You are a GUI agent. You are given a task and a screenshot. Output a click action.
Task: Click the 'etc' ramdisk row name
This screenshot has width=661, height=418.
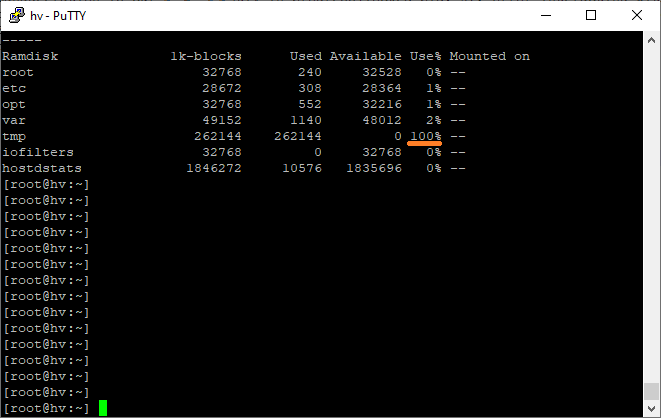(x=14, y=88)
